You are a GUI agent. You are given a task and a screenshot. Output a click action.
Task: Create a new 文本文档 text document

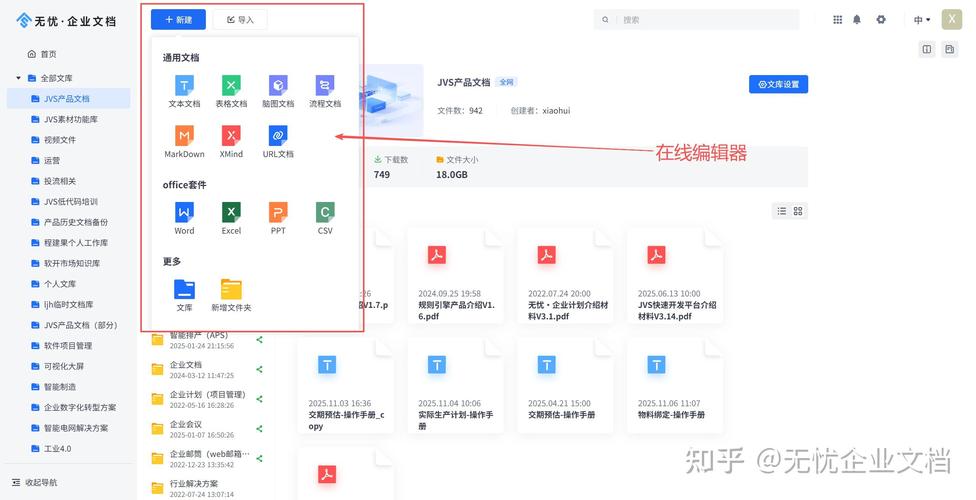click(184, 92)
